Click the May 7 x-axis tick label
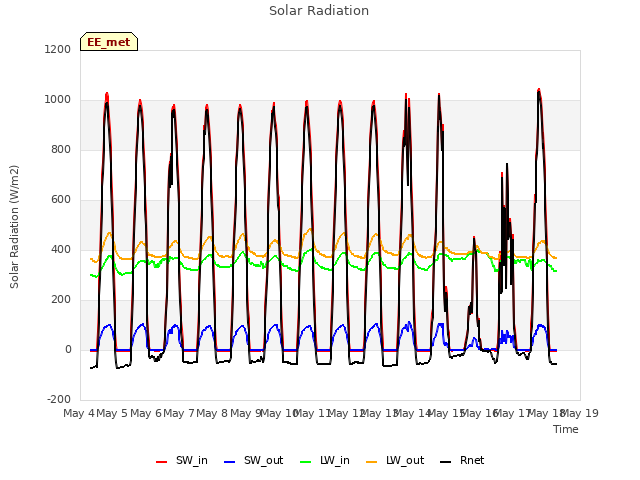The height and width of the screenshot is (480, 640). click(179, 413)
